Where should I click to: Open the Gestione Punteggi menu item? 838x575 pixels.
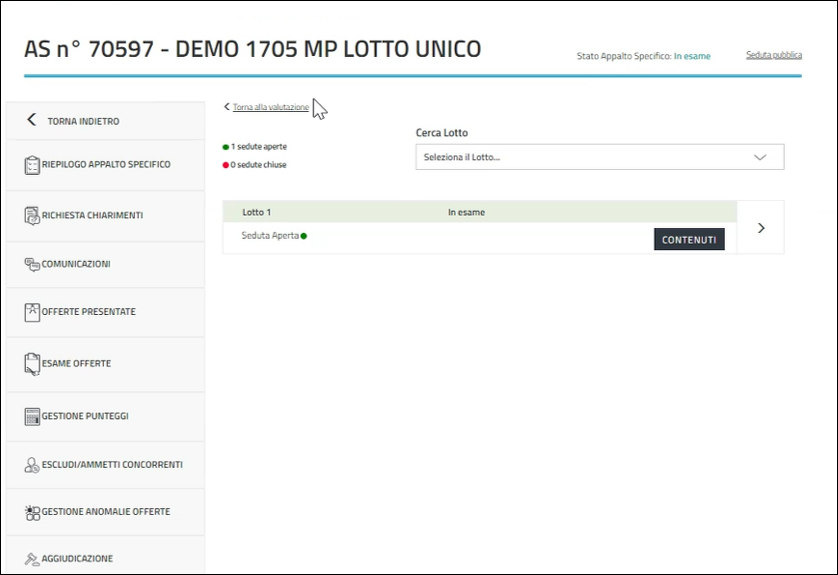(85, 416)
